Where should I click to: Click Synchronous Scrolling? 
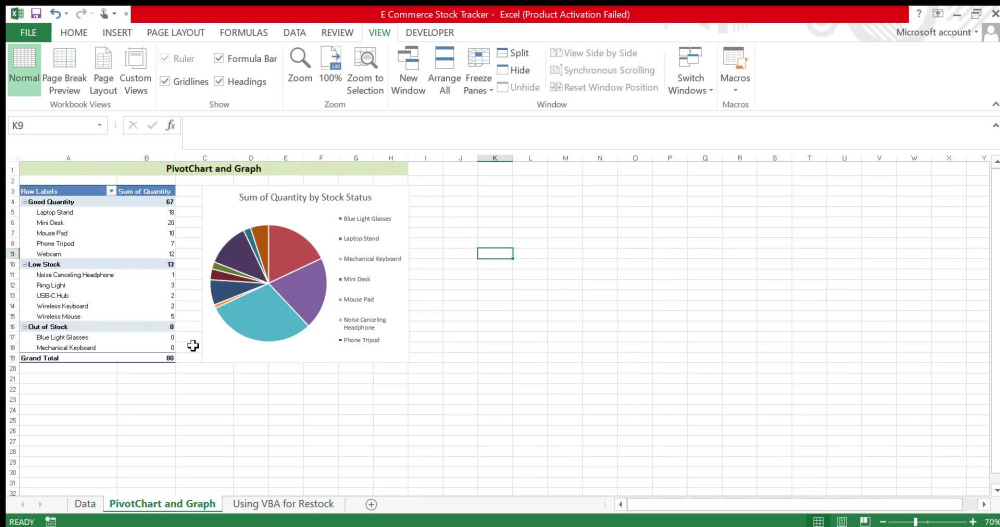click(x=603, y=70)
